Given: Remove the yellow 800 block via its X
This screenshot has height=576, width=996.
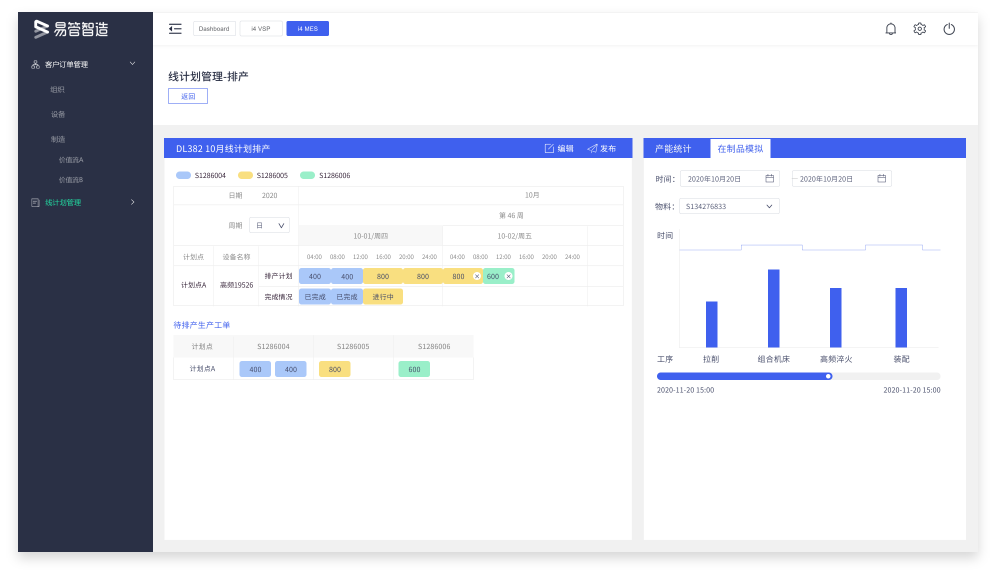Looking at the screenshot, I should pos(477,276).
